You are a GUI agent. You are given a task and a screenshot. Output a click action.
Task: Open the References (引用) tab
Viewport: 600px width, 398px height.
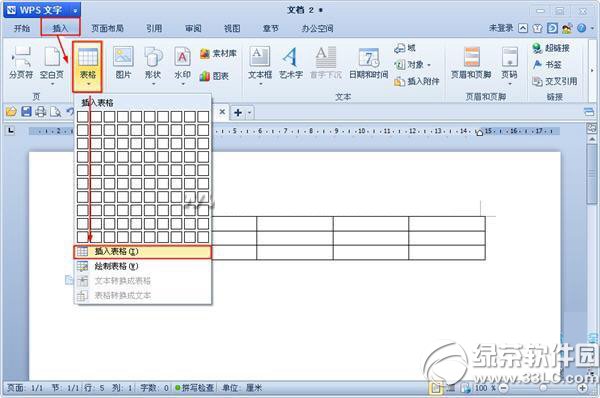pyautogui.click(x=154, y=28)
